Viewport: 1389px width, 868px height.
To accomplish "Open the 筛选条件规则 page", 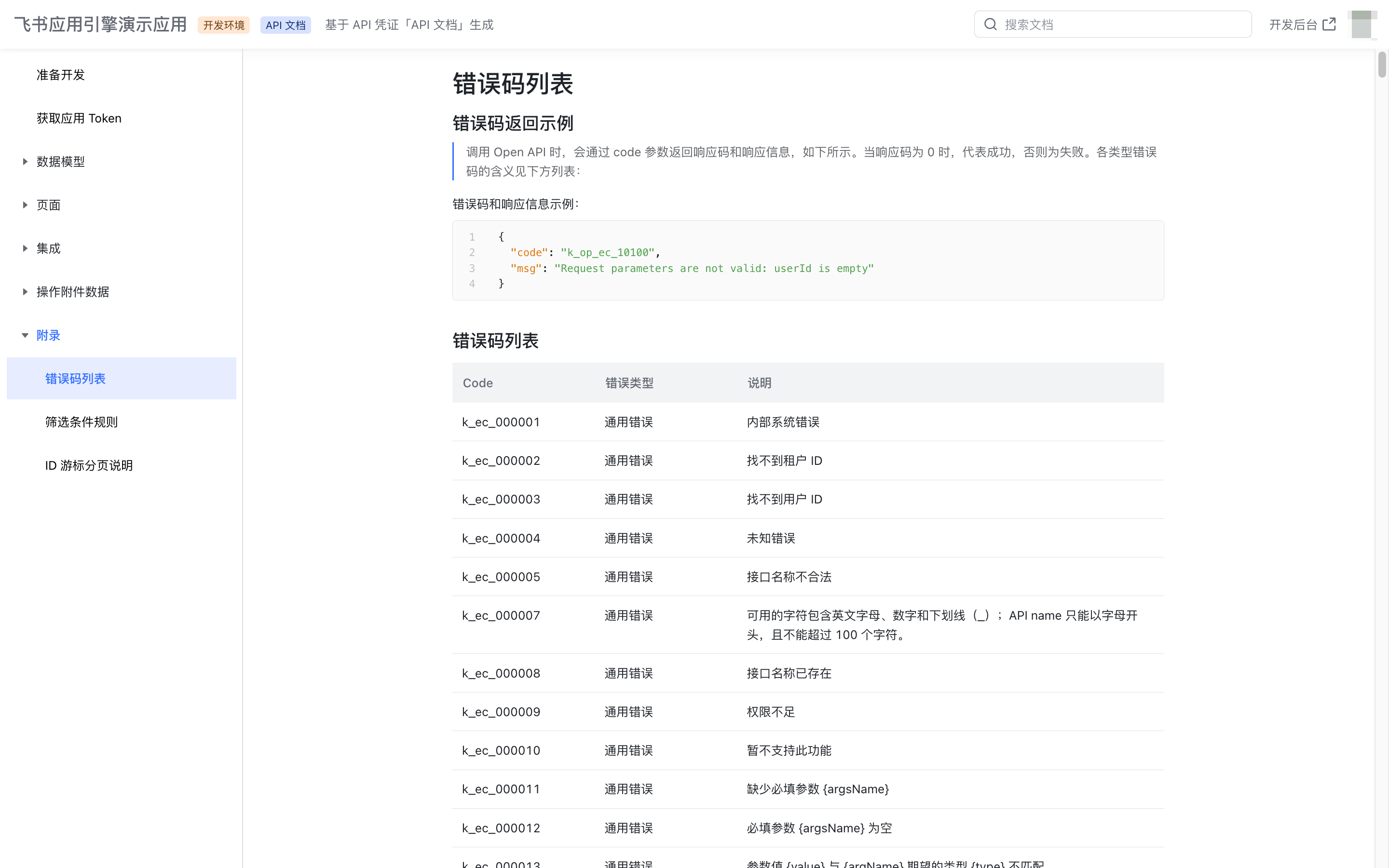I will tap(81, 422).
